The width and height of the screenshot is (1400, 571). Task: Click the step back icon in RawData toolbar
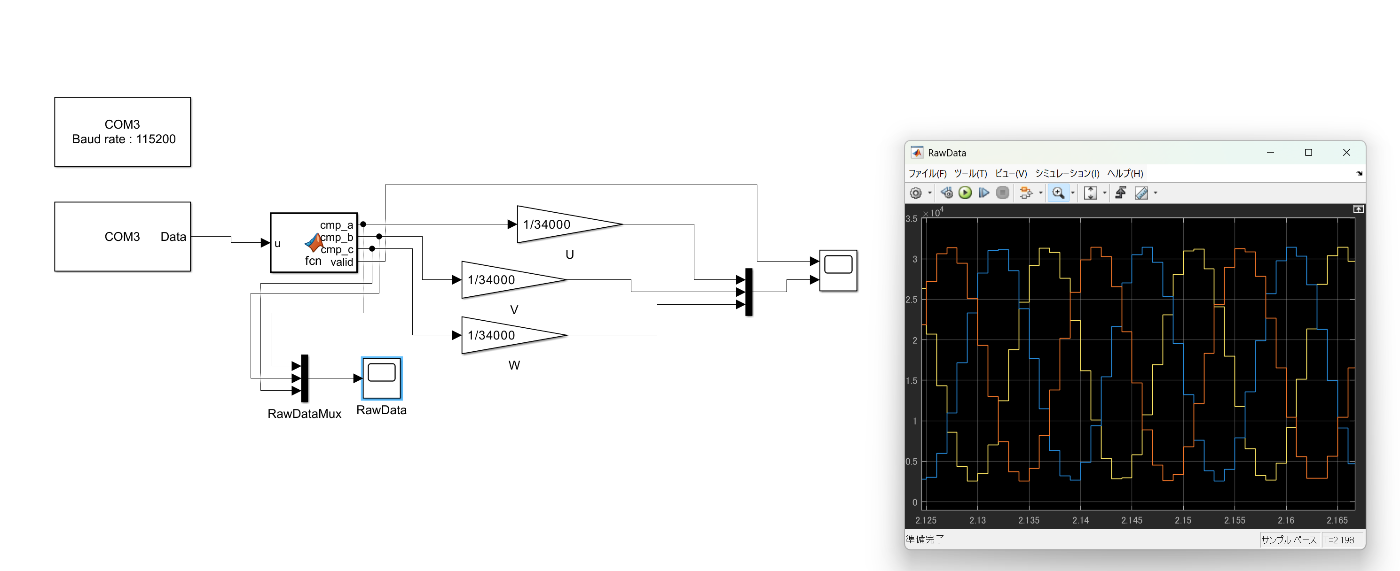tap(947, 192)
